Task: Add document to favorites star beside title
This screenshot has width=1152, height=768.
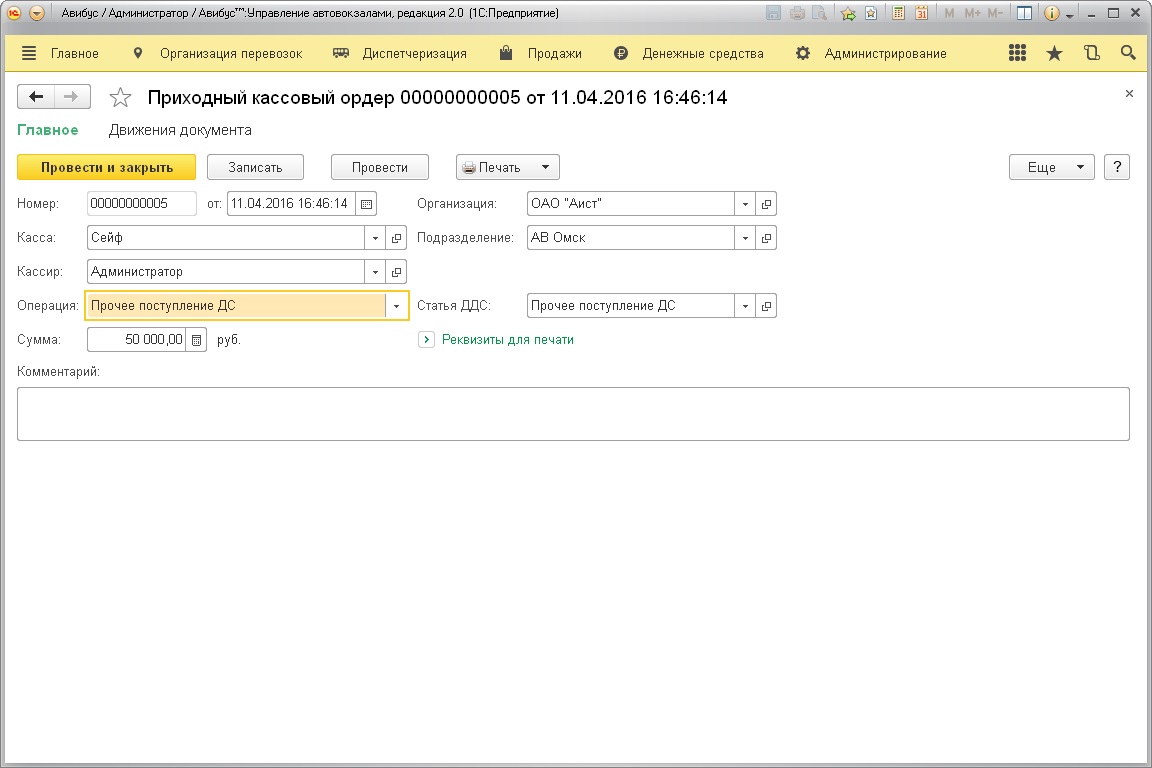Action: click(x=120, y=98)
